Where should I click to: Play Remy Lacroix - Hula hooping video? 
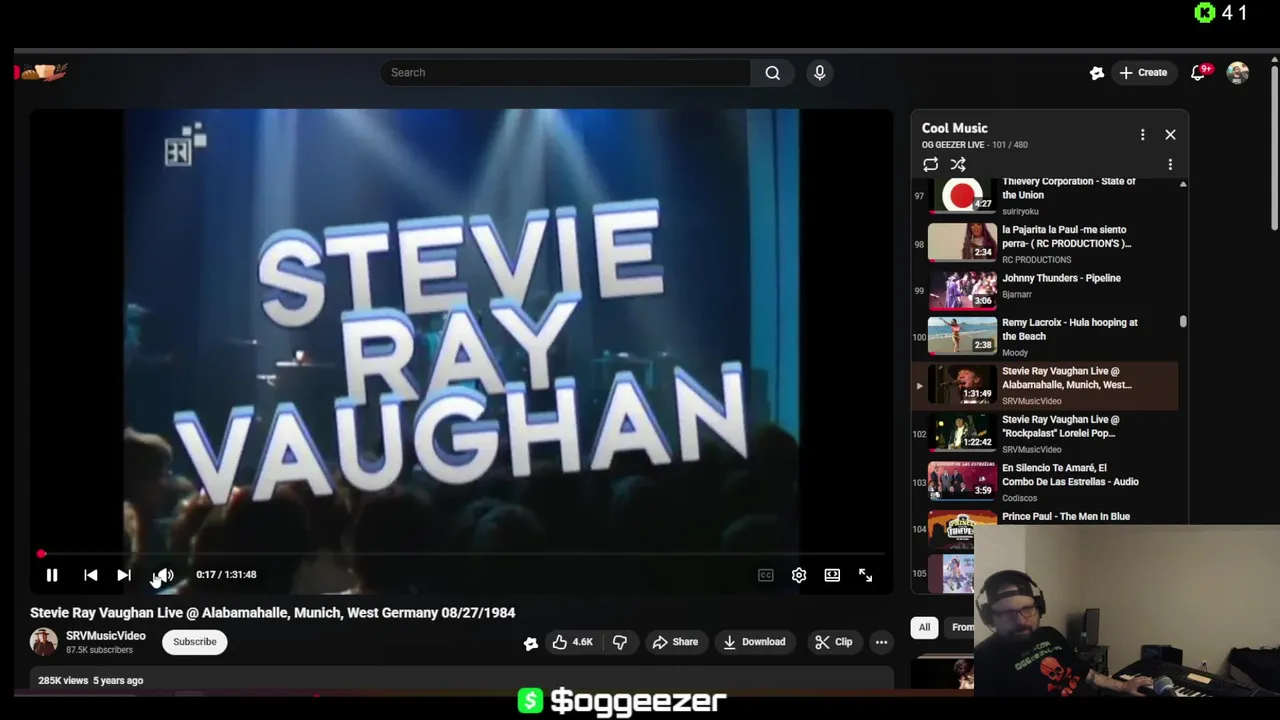click(1046, 337)
